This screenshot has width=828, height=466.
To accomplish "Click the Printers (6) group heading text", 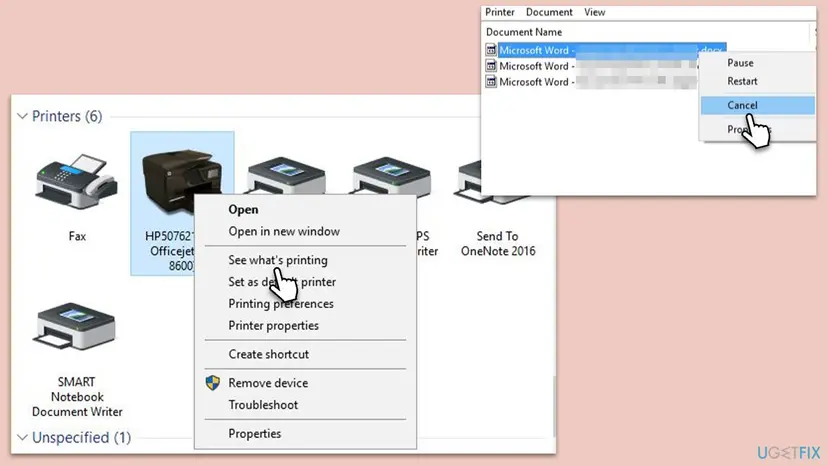I will click(67, 116).
